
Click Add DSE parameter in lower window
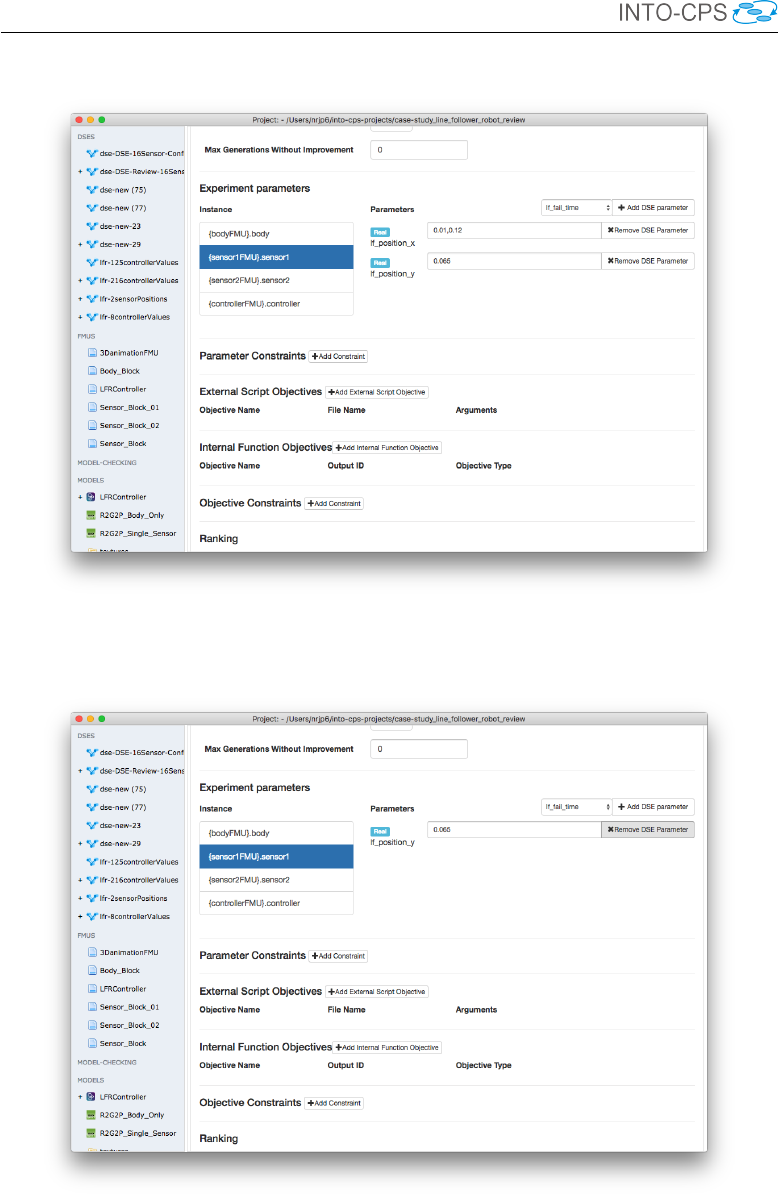point(653,806)
